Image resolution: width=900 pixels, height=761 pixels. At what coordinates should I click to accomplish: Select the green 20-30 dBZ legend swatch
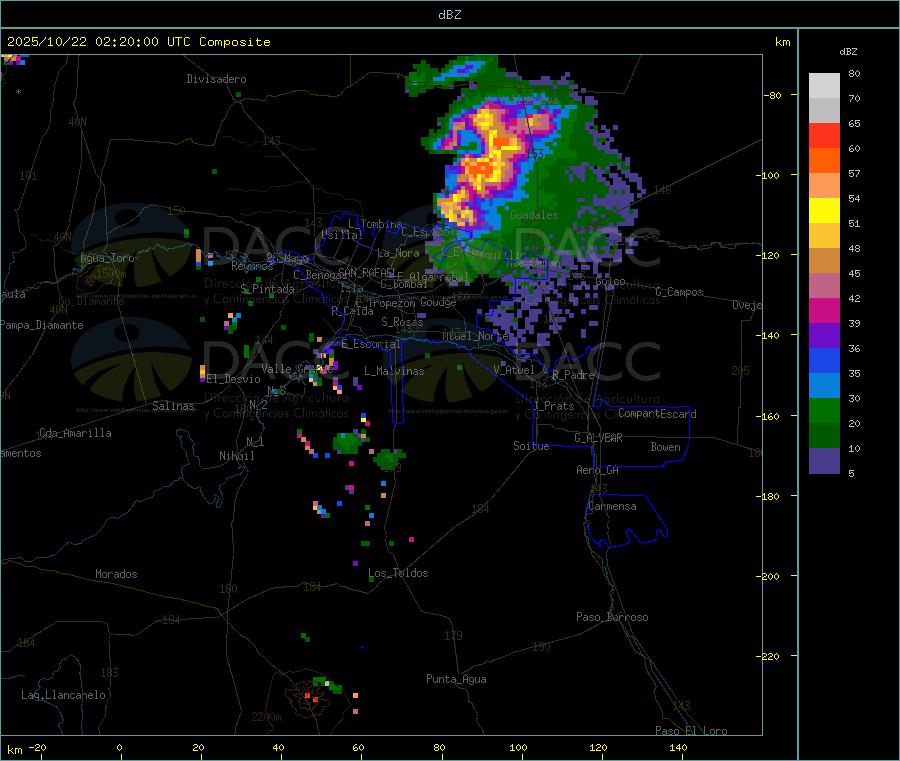pos(824,411)
